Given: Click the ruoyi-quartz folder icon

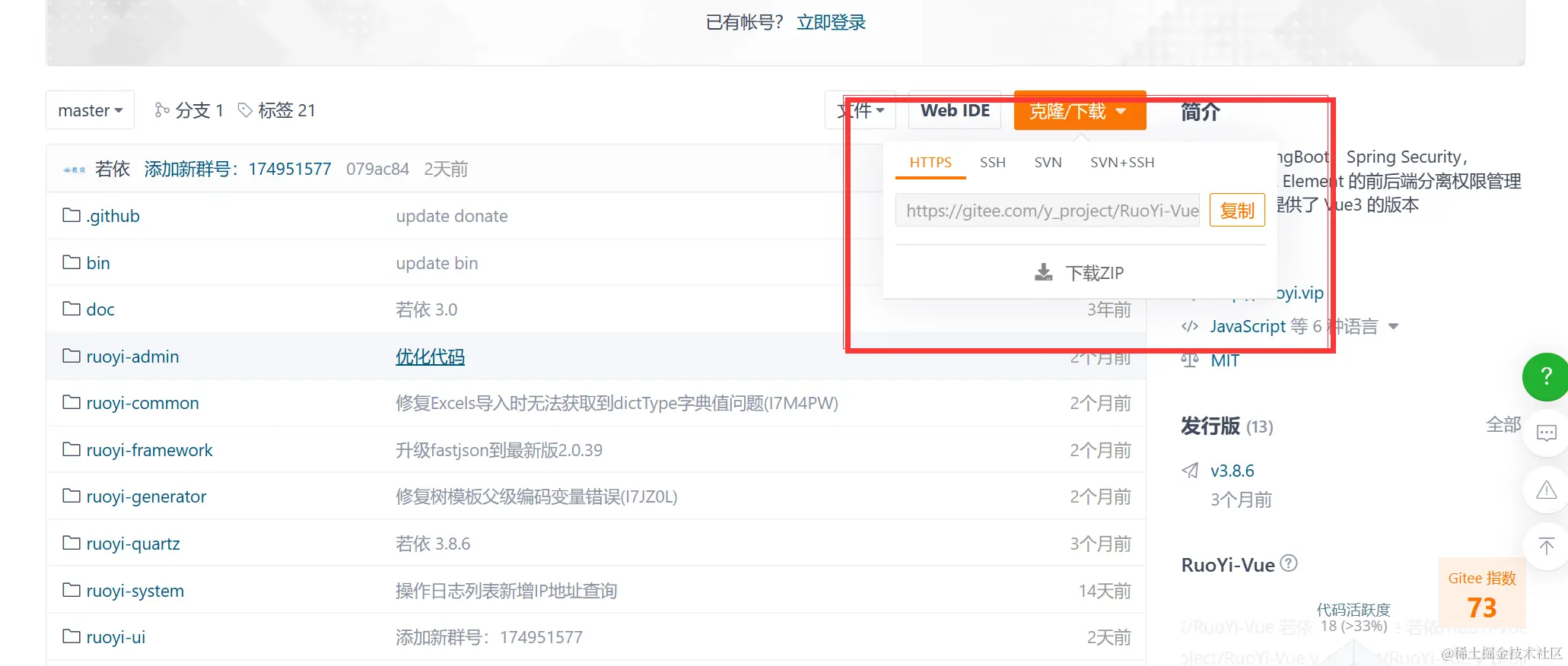Looking at the screenshot, I should point(72,543).
